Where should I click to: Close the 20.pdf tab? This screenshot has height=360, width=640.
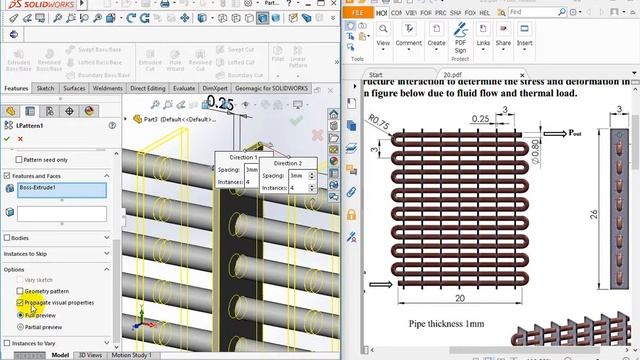click(x=522, y=75)
